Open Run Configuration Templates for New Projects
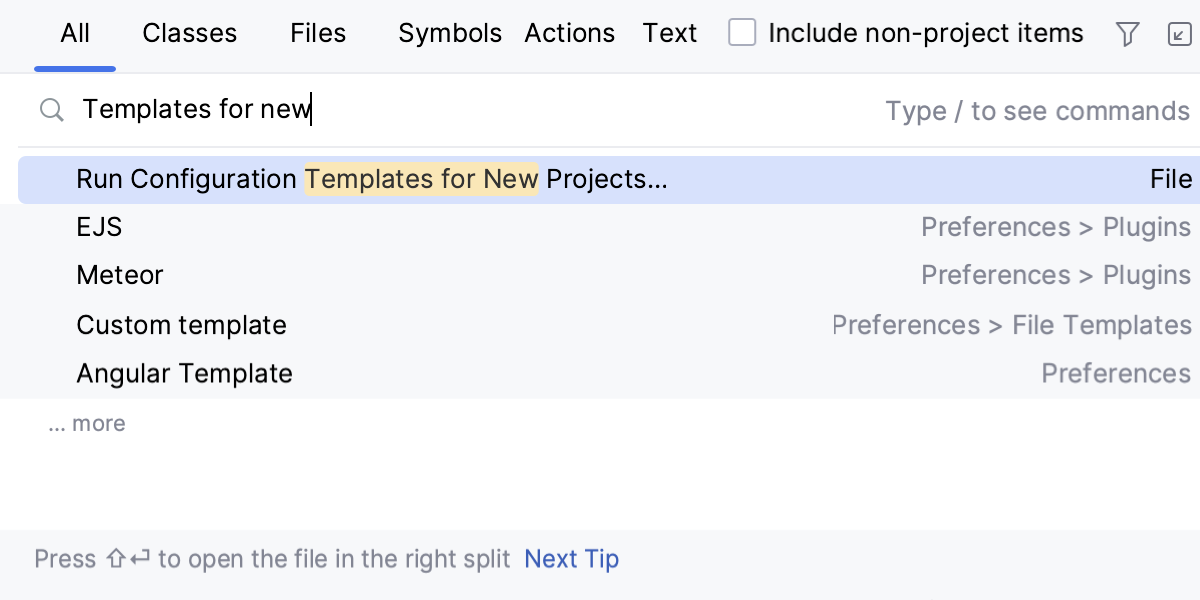The image size is (1200, 600). [370, 179]
